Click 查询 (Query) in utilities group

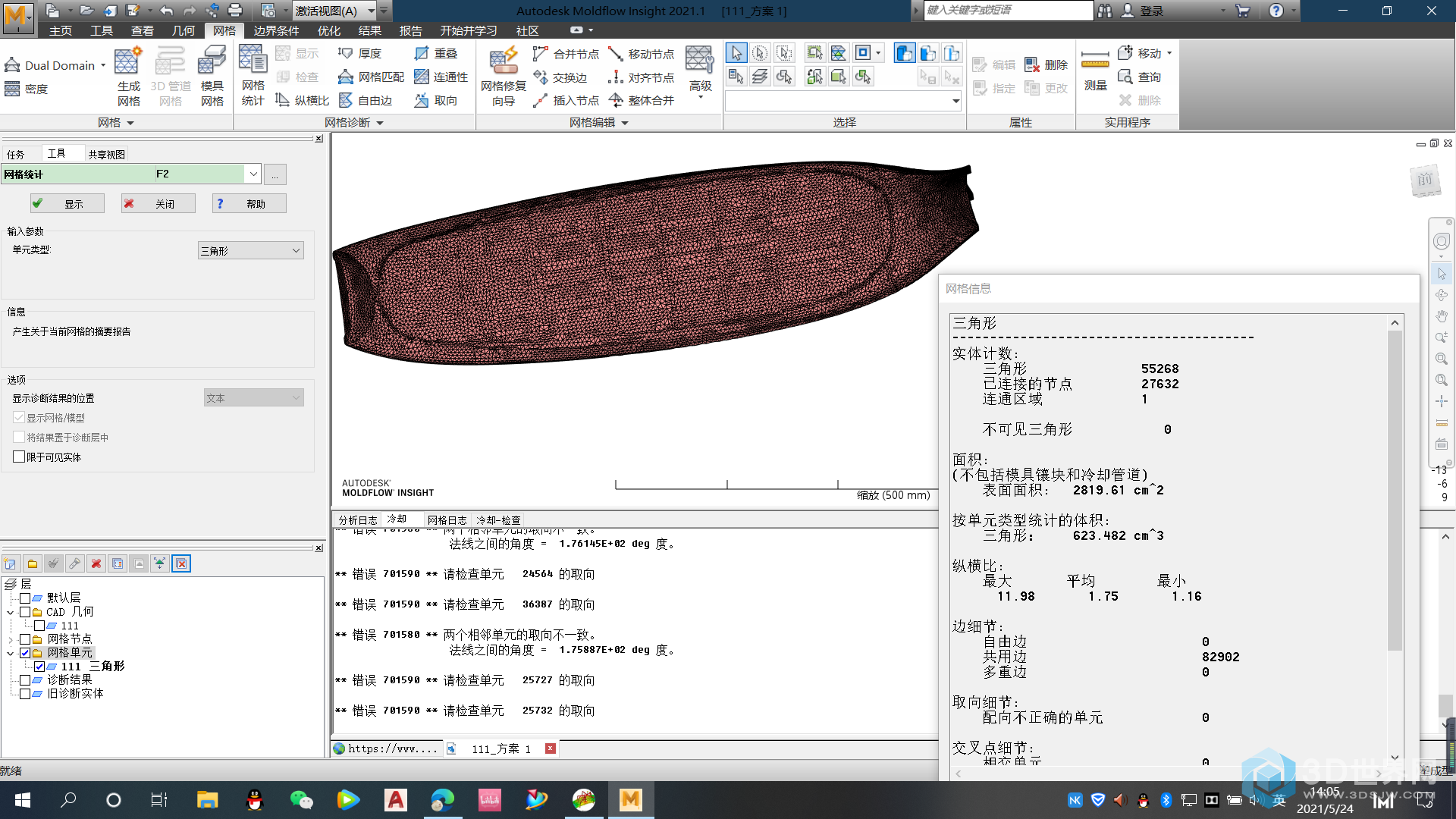pos(1140,77)
